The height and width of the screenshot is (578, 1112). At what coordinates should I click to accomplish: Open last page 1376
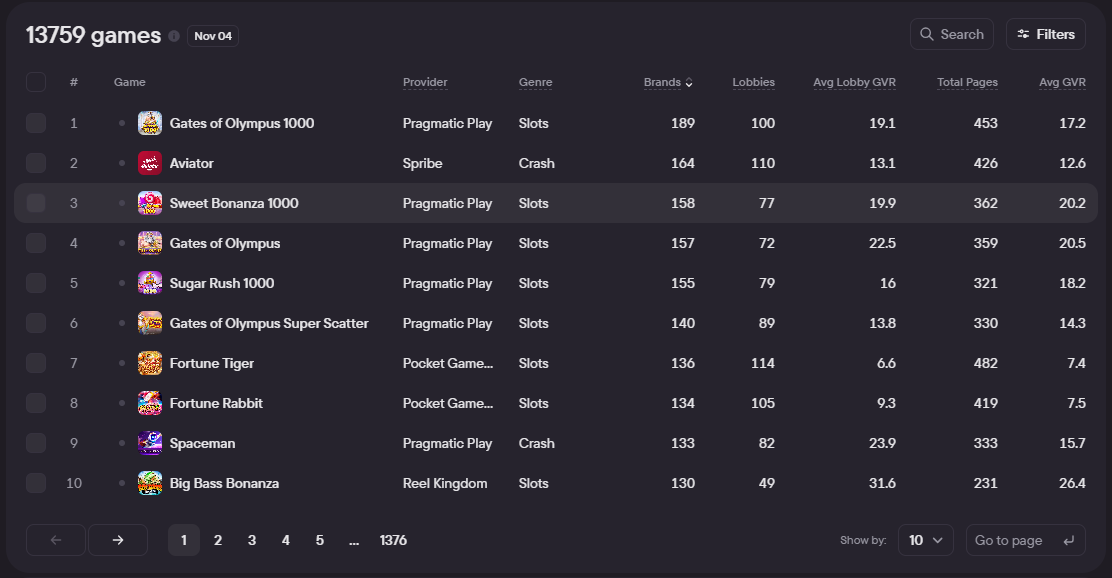click(393, 540)
